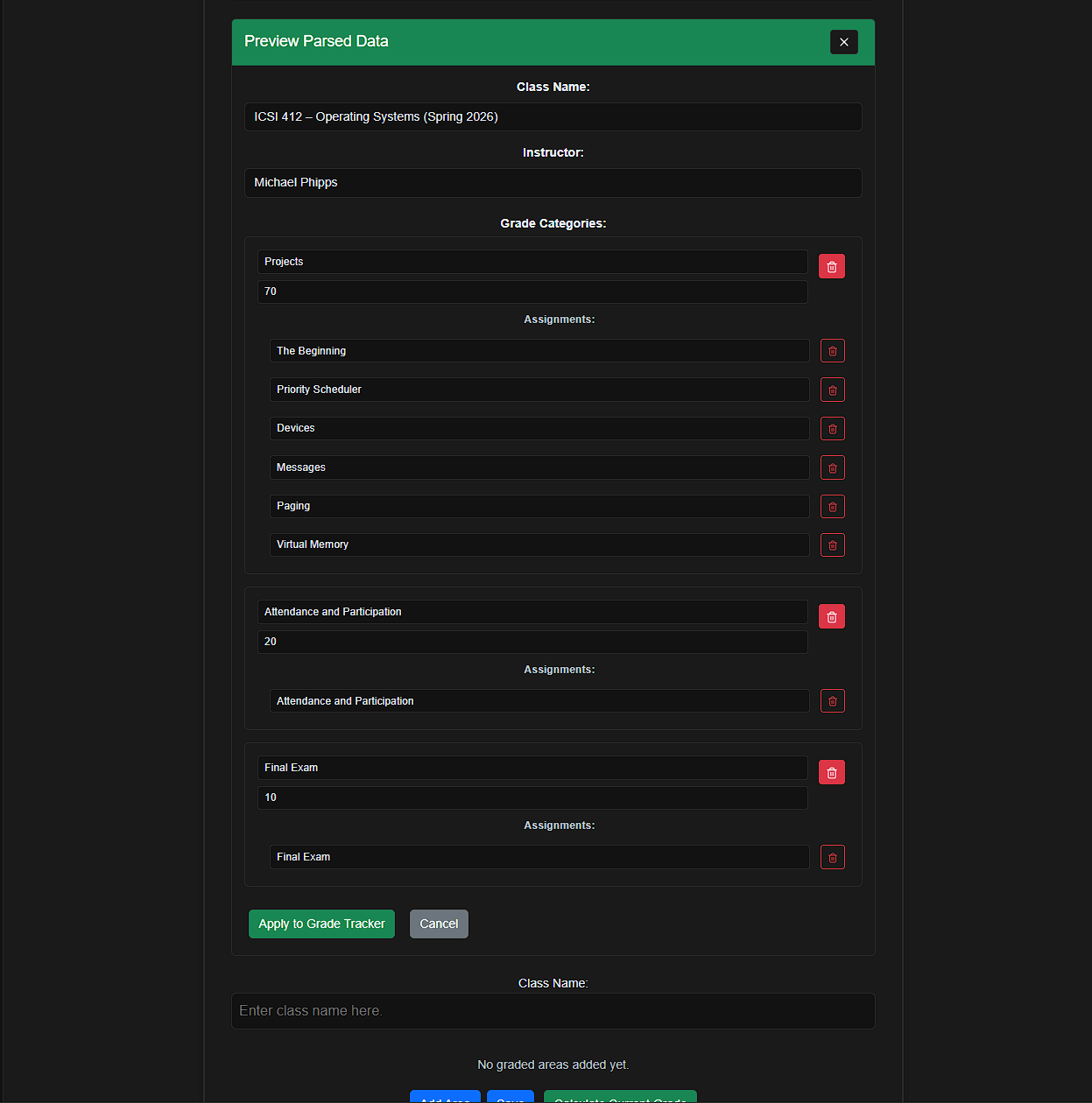This screenshot has height=1103, width=1092.
Task: Remove the "Messages" assignment
Action: pos(832,467)
